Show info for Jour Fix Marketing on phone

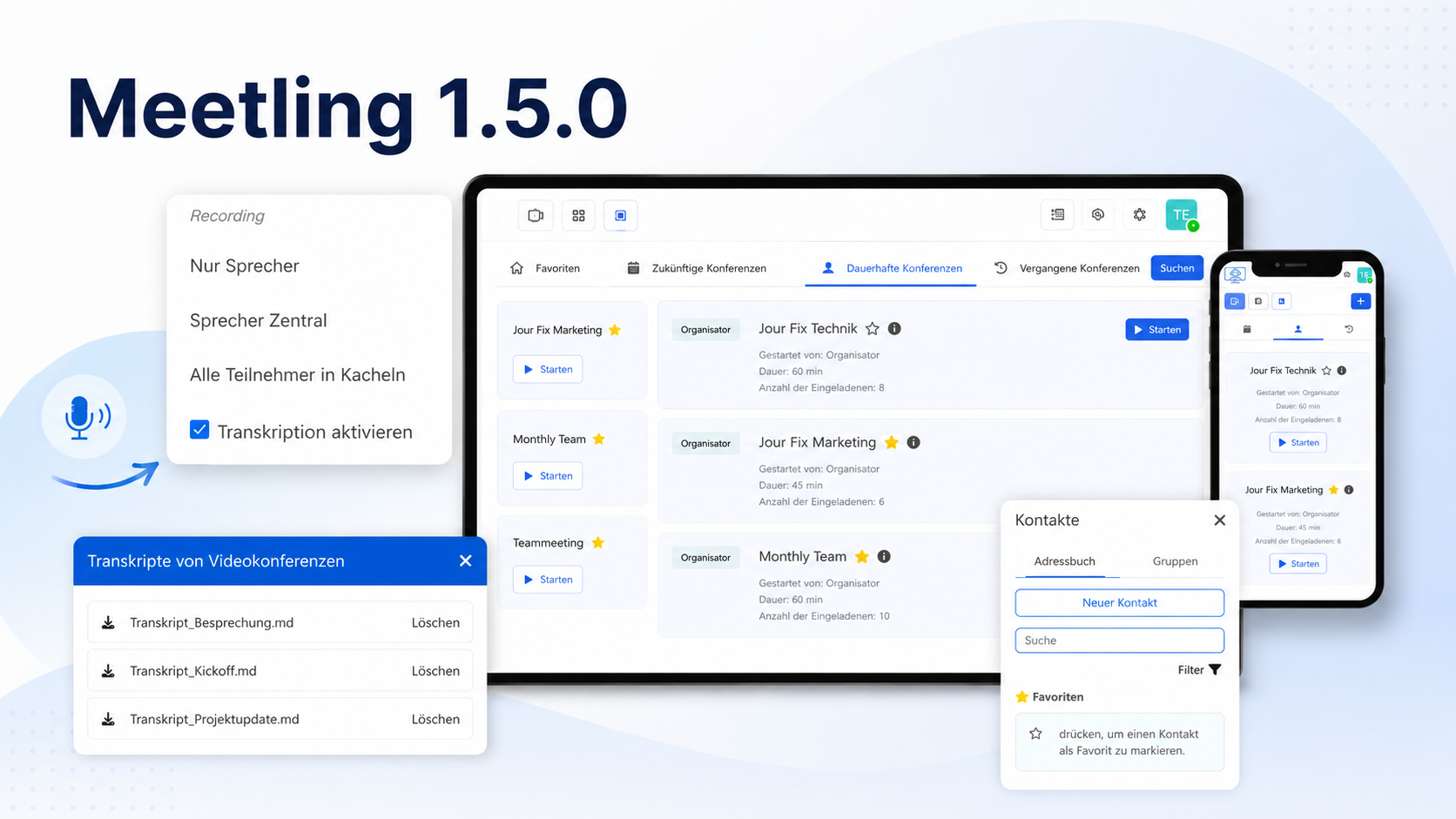click(x=1349, y=490)
